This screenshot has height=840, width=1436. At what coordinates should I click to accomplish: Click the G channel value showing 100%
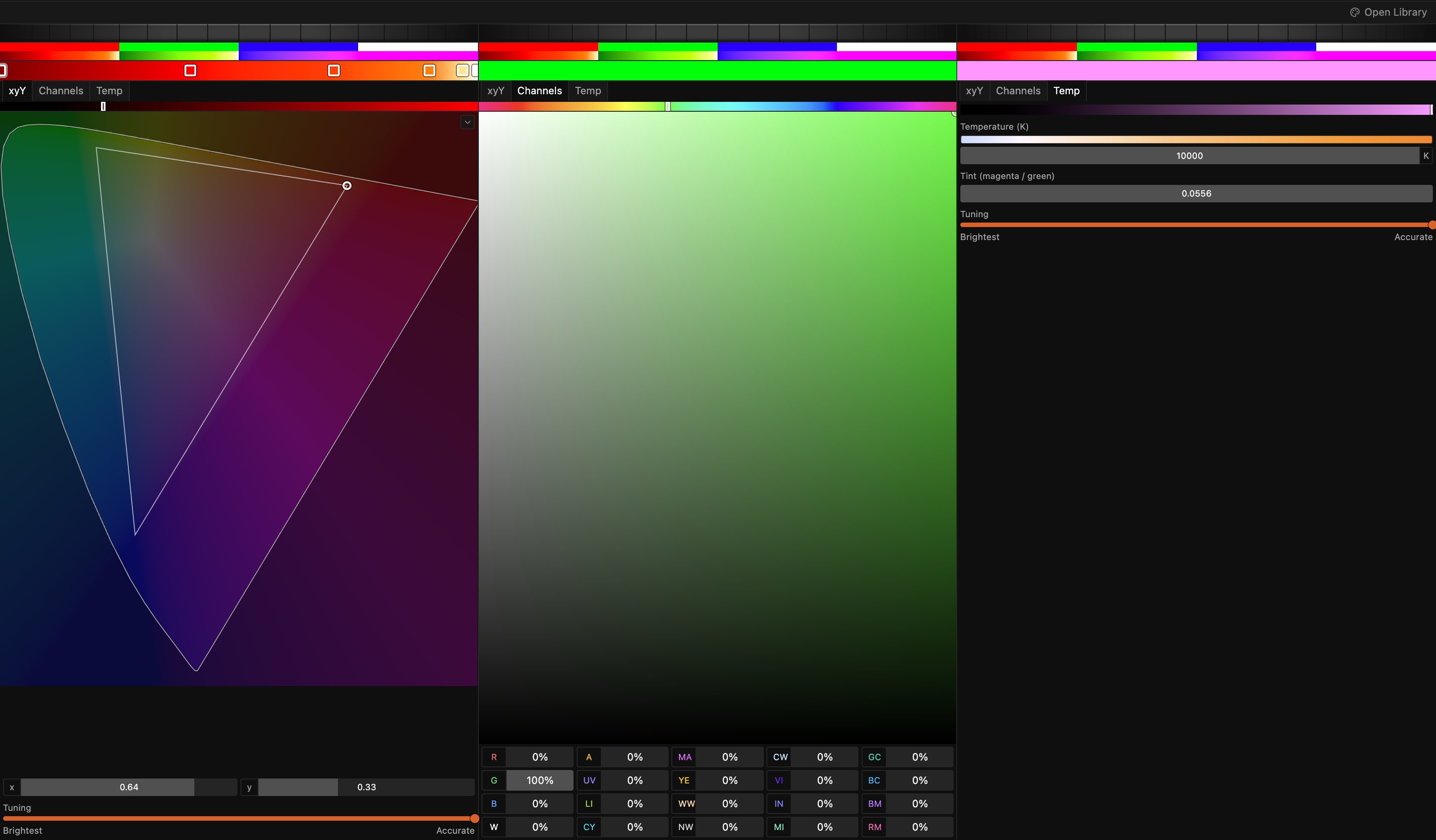coord(540,780)
